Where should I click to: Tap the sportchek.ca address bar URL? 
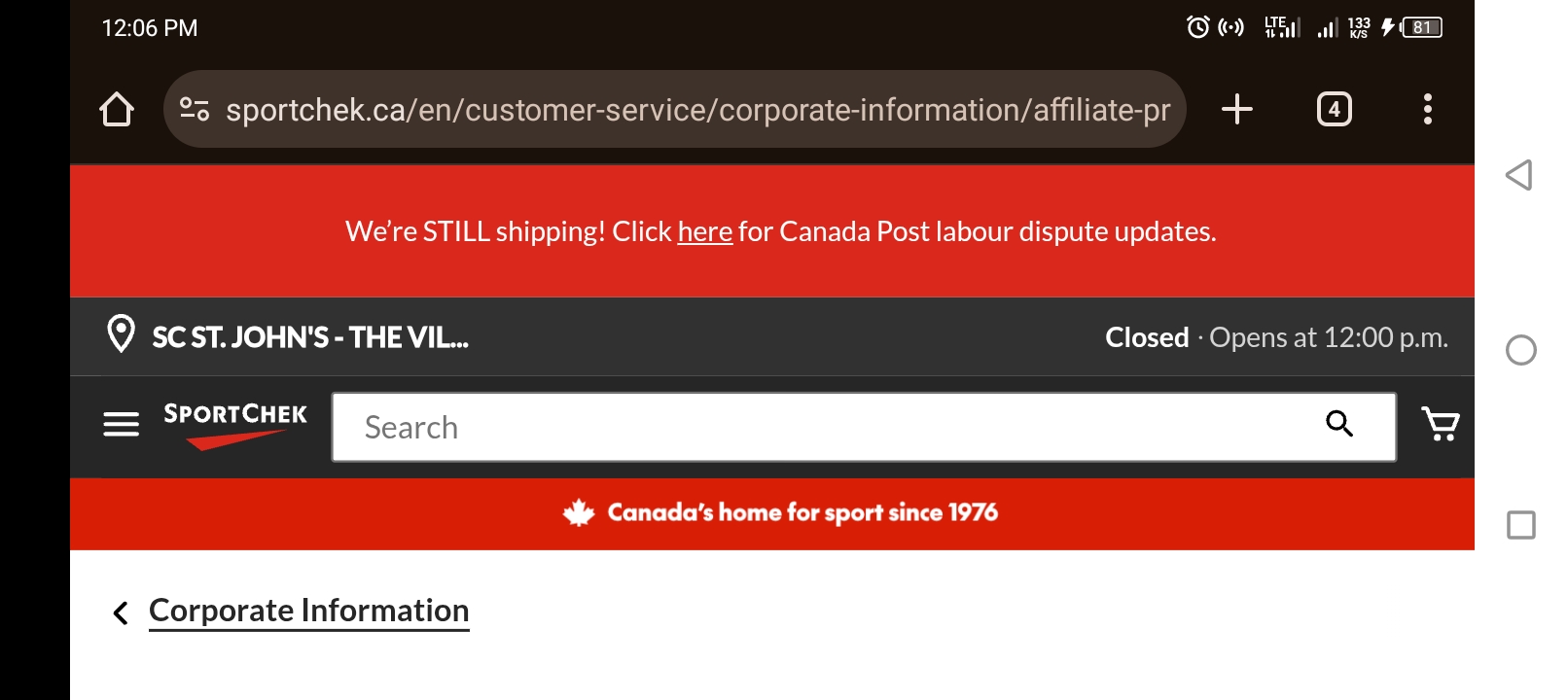tap(697, 110)
